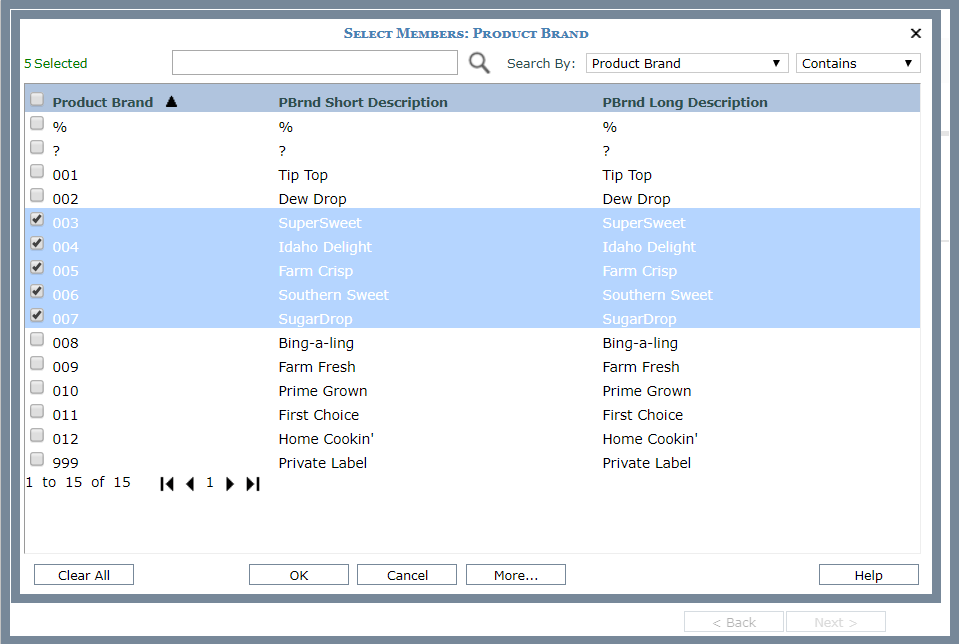Check the ? brand row checkbox
This screenshot has height=644, width=959.
[x=37, y=147]
